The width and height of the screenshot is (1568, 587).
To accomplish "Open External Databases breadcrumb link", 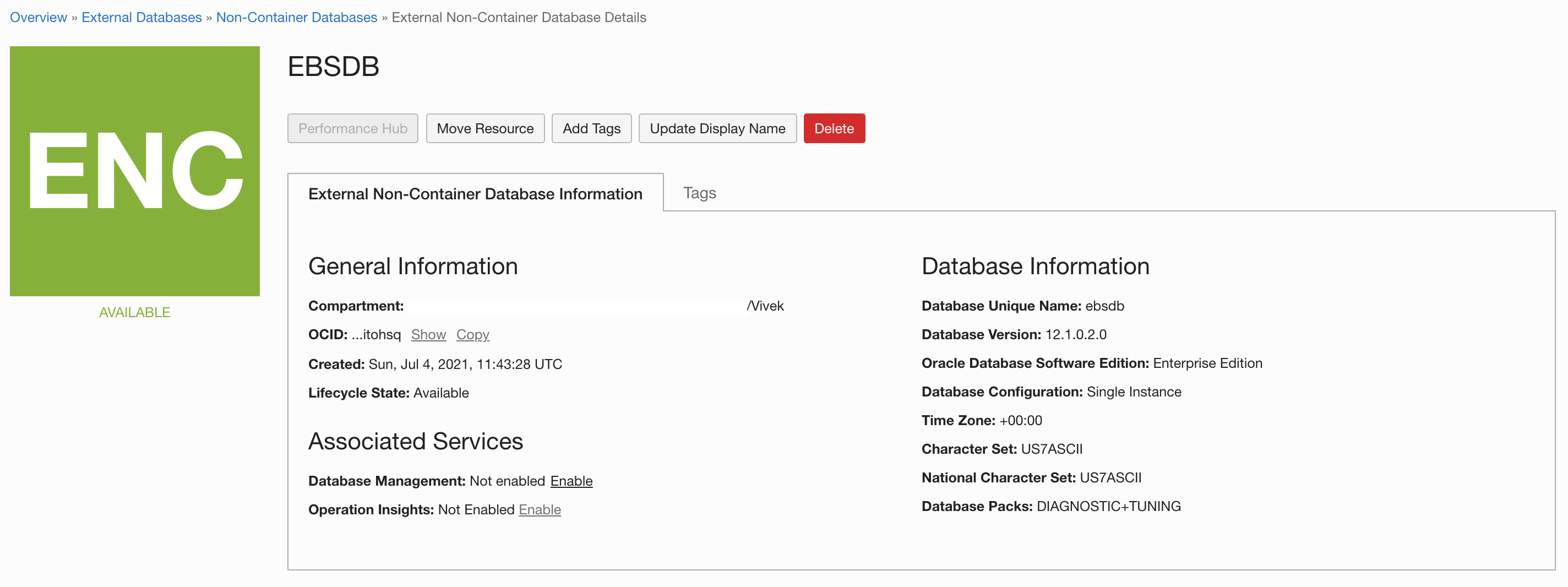I will pyautogui.click(x=142, y=17).
